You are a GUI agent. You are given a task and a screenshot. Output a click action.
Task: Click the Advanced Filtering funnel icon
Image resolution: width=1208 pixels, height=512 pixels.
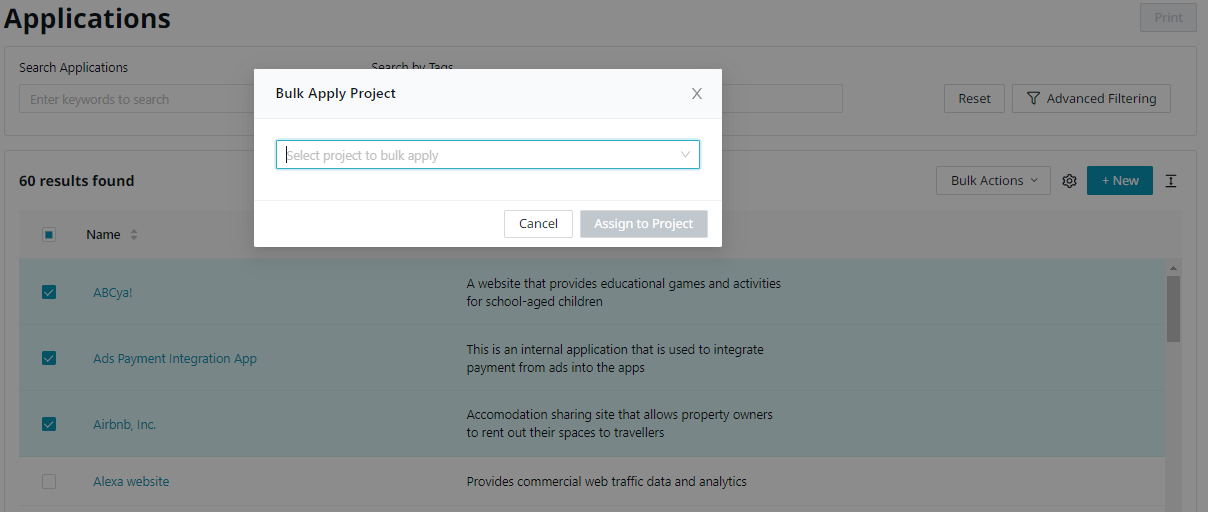1034,99
